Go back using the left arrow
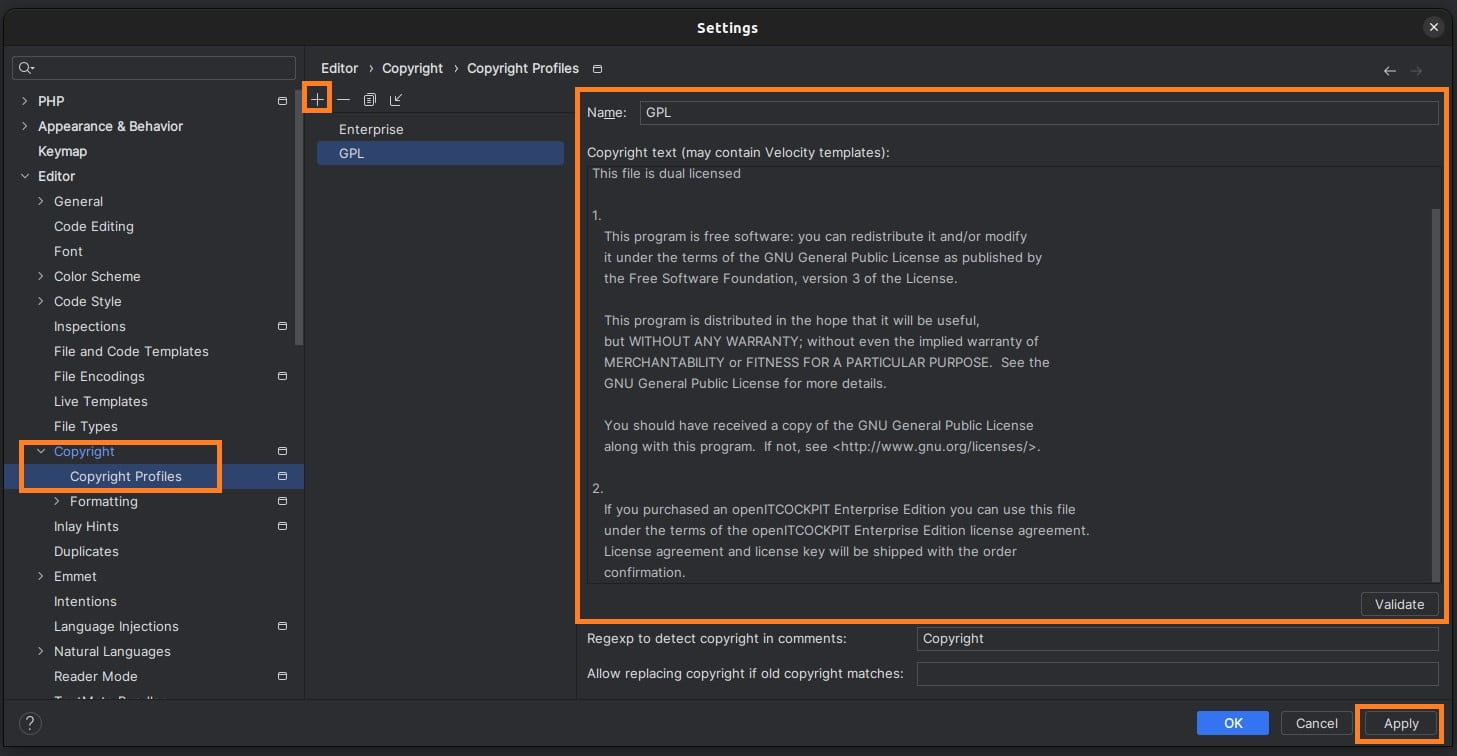 click(1390, 70)
